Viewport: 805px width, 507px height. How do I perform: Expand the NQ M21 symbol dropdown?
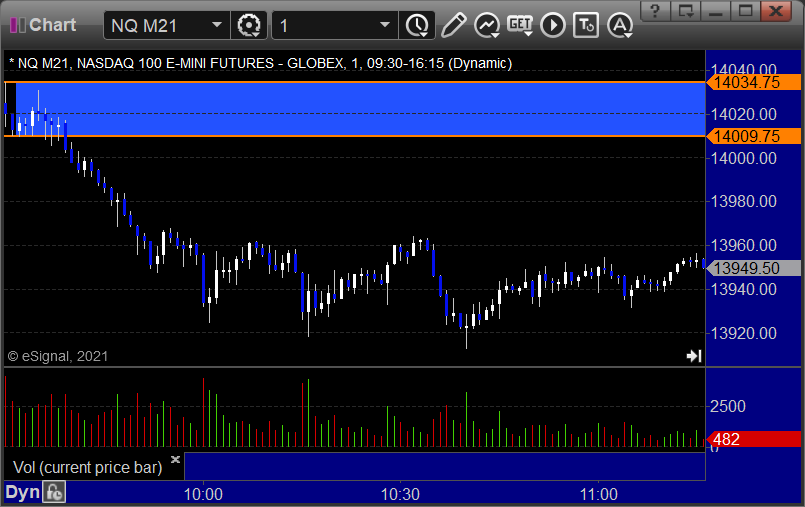[x=217, y=25]
